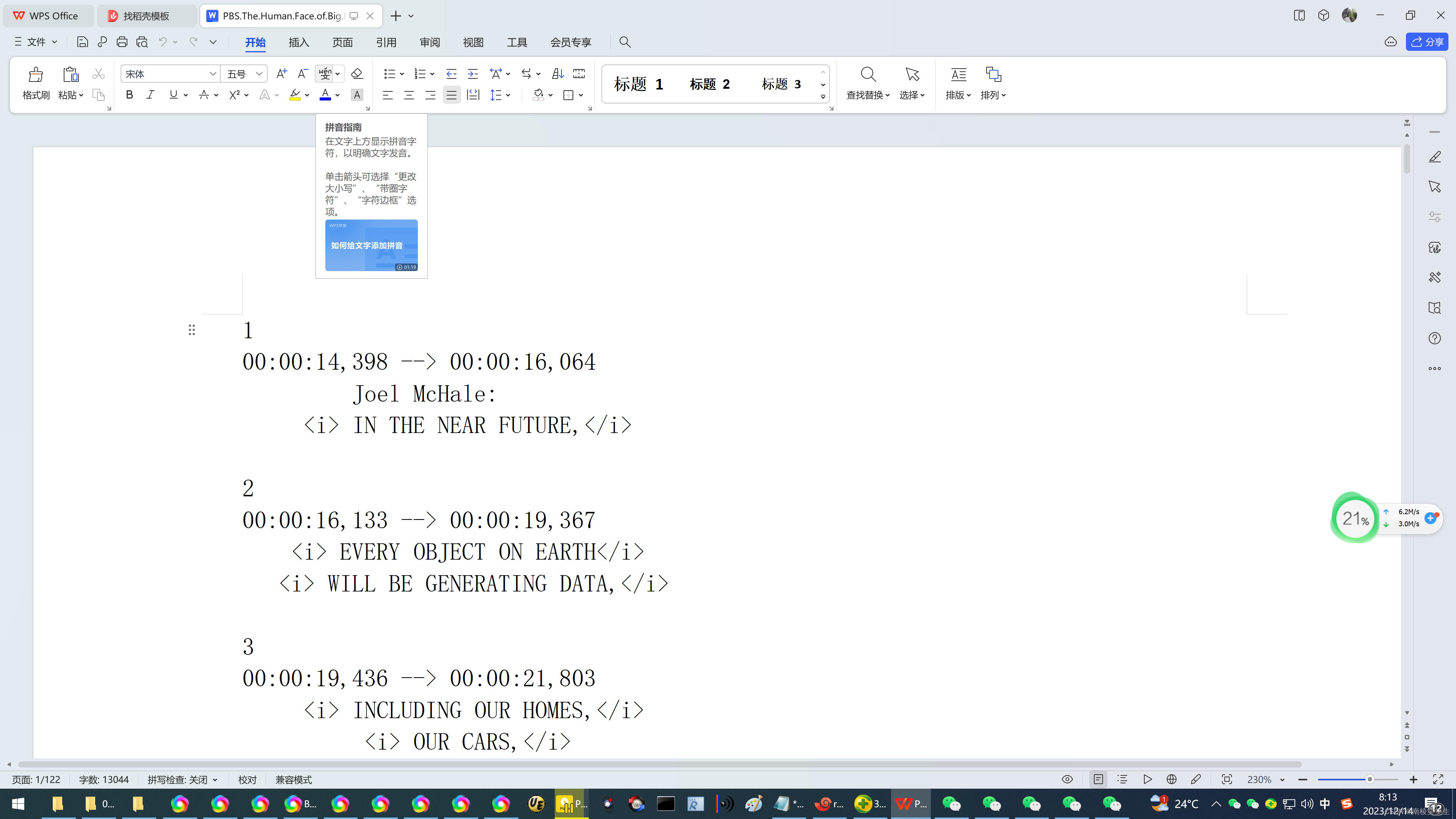This screenshot has width=1456, height=819.
Task: Open the help icon in right sidebar
Action: (1434, 338)
